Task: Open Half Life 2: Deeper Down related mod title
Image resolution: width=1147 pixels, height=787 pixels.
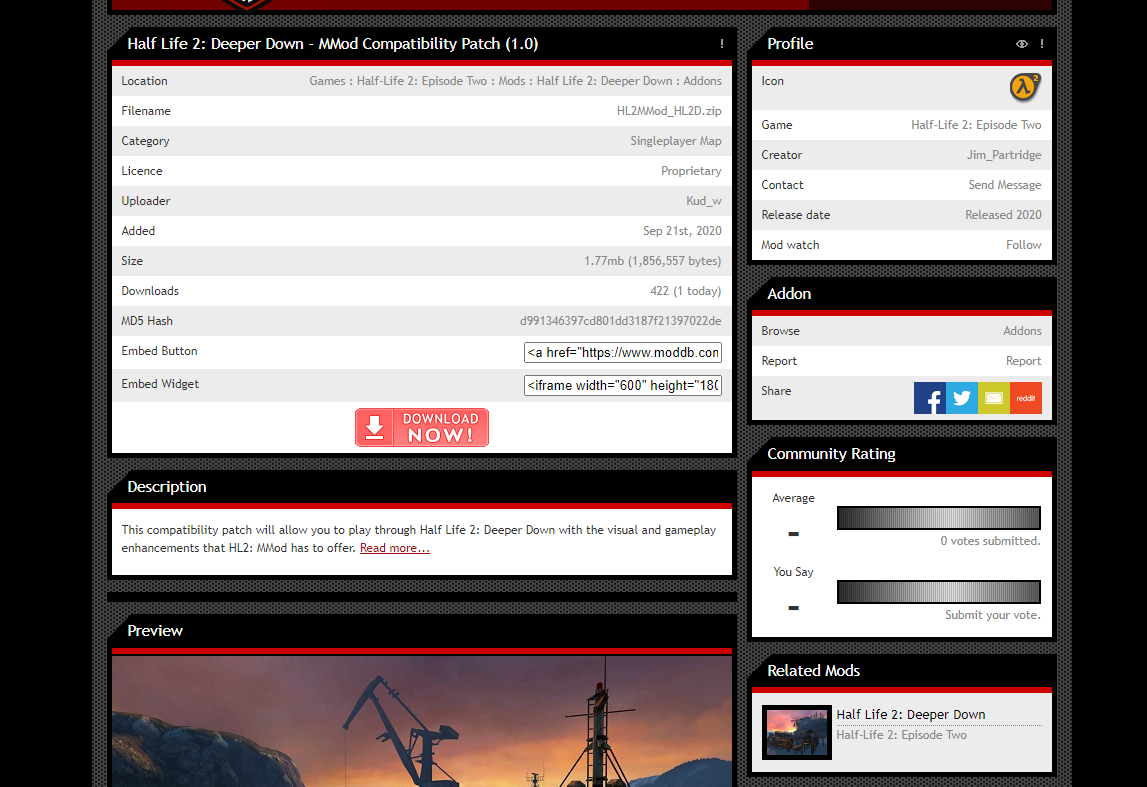Action: click(x=911, y=715)
